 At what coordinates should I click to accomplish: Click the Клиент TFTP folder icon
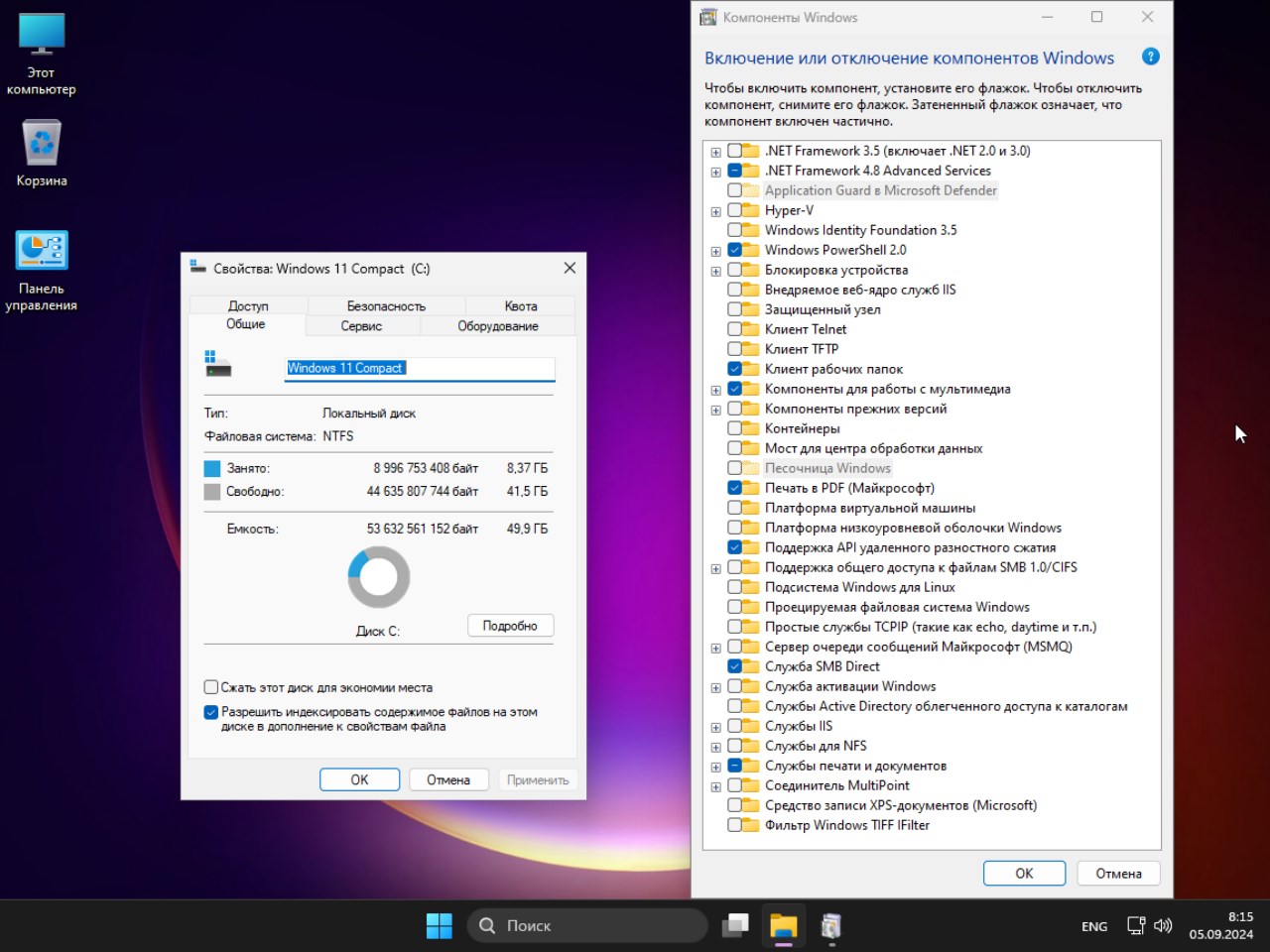(x=751, y=349)
